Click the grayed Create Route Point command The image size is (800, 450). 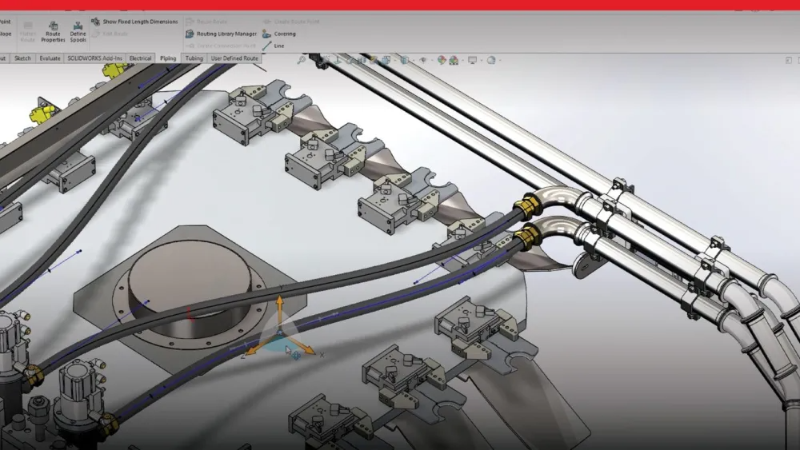(291, 21)
